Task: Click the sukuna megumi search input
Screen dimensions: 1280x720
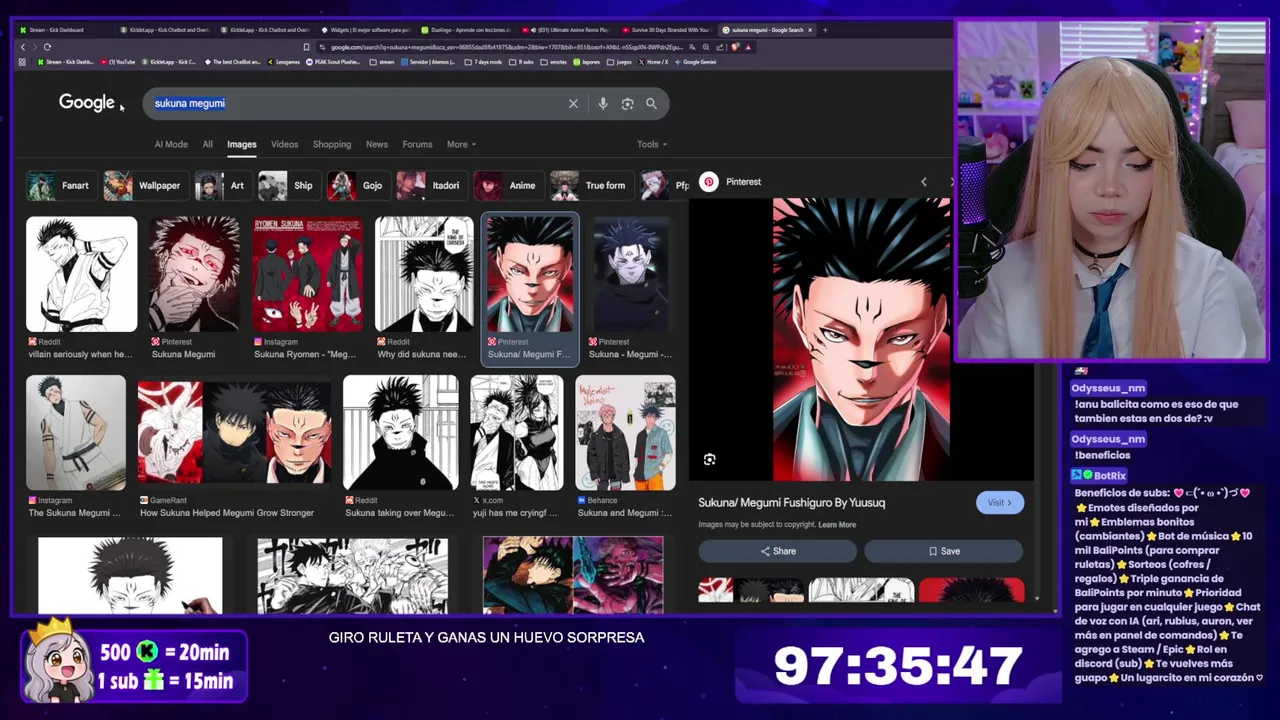Action: (355, 103)
